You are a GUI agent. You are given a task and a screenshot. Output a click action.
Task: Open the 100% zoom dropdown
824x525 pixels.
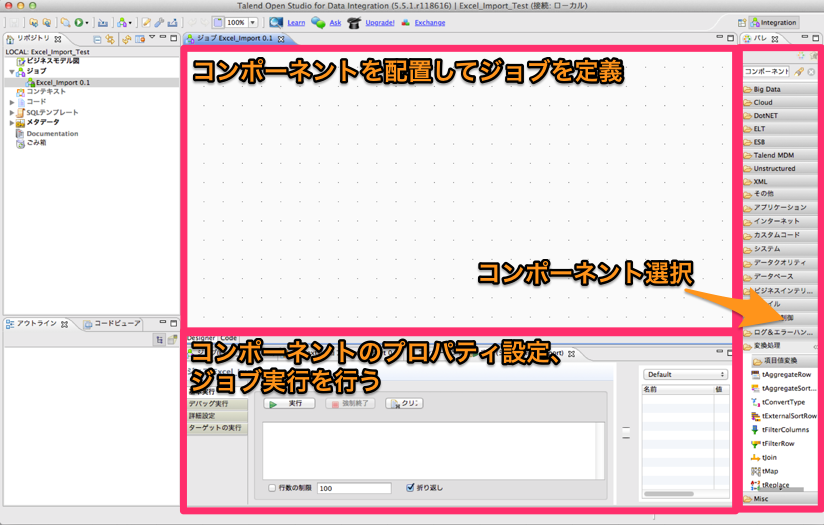point(252,22)
